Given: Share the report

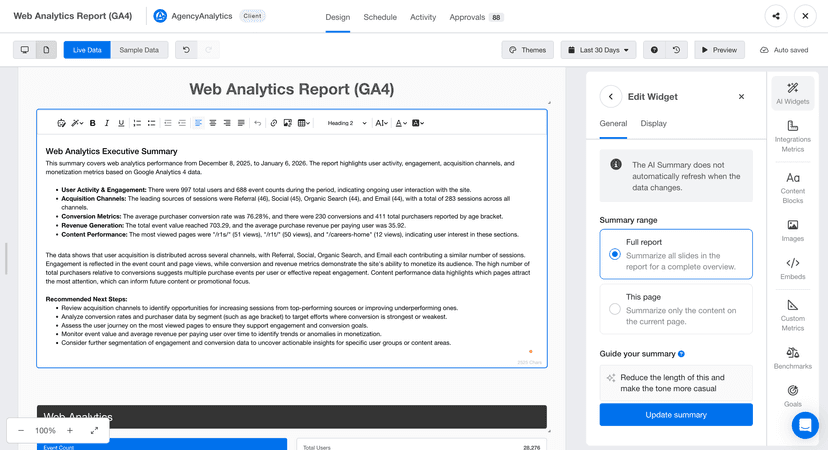Looking at the screenshot, I should [776, 16].
